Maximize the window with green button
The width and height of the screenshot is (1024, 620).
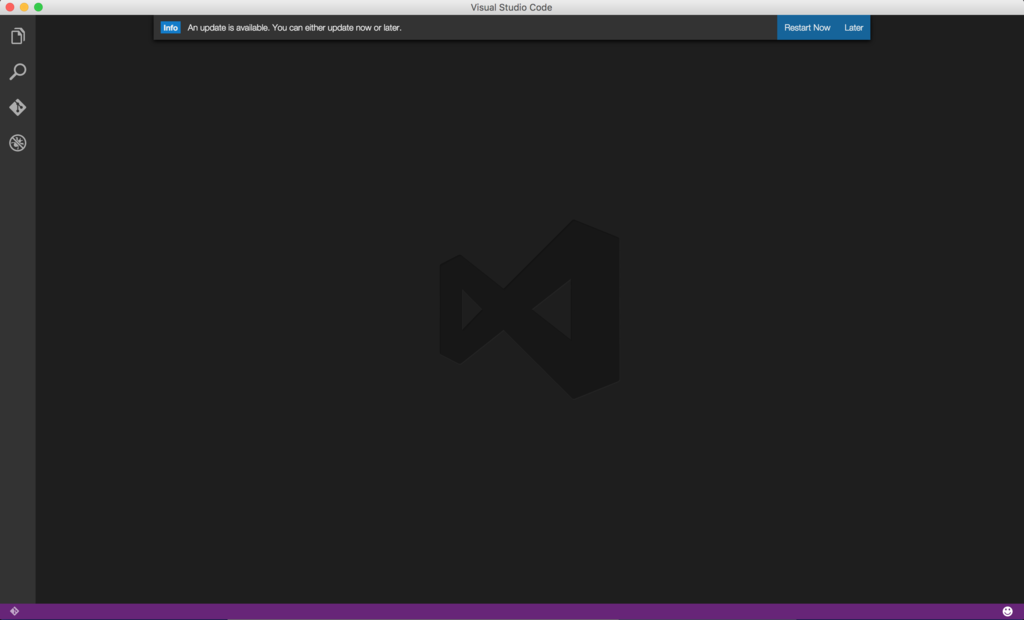pyautogui.click(x=39, y=7)
